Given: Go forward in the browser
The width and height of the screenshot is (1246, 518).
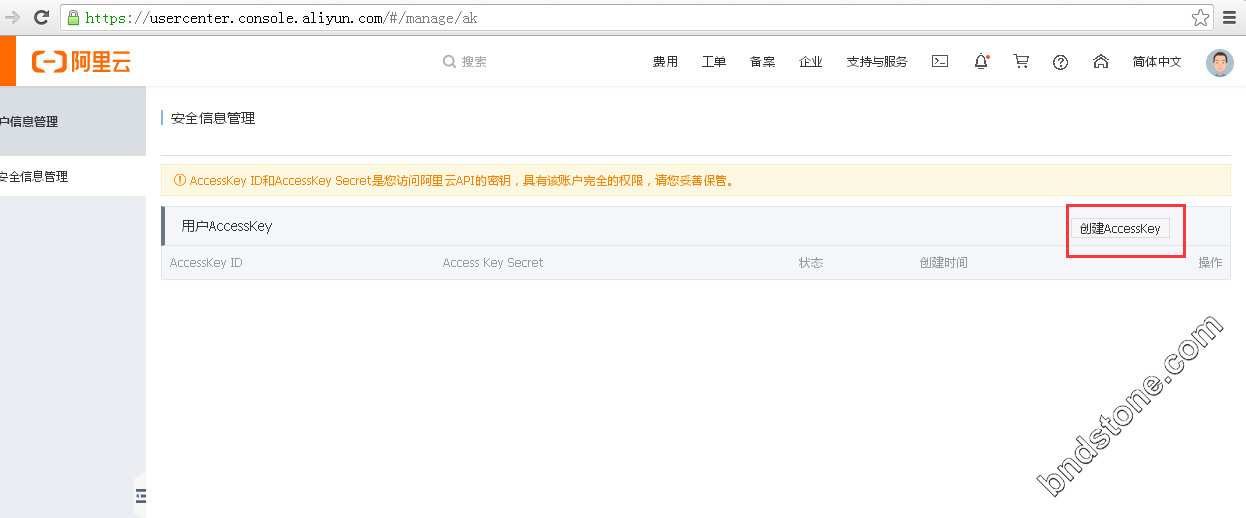Looking at the screenshot, I should (12, 17).
